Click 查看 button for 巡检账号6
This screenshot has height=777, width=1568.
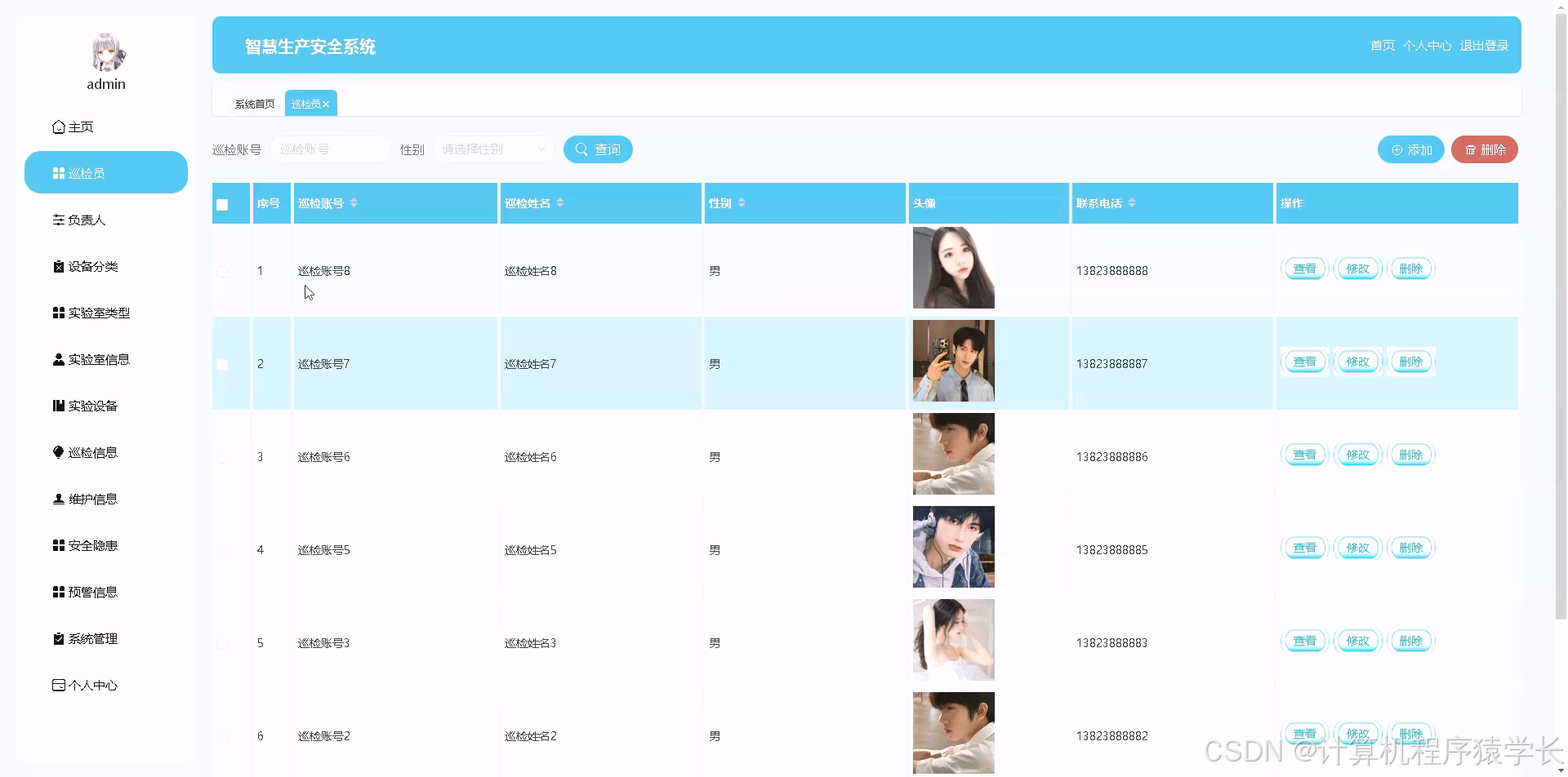pos(1305,455)
